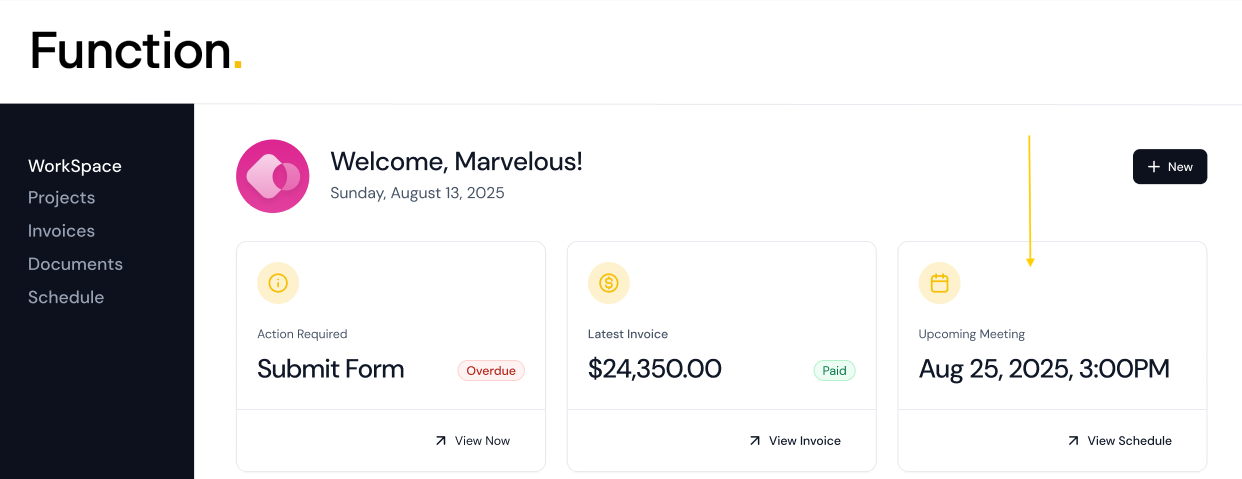Viewport: 1242px width, 479px height.
Task: Open Schedule in the sidebar
Action: 66,297
